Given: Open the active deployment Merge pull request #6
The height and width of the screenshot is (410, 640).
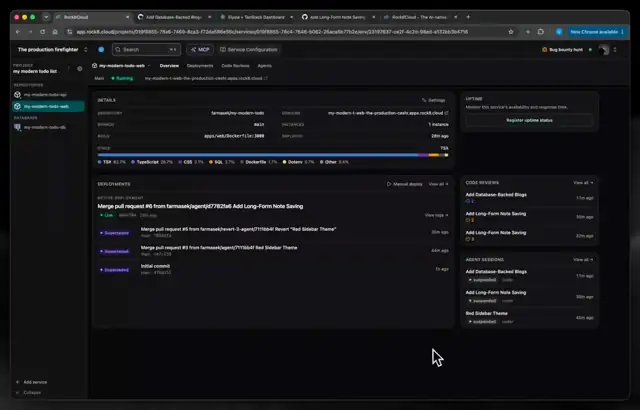Looking at the screenshot, I should click(200, 206).
